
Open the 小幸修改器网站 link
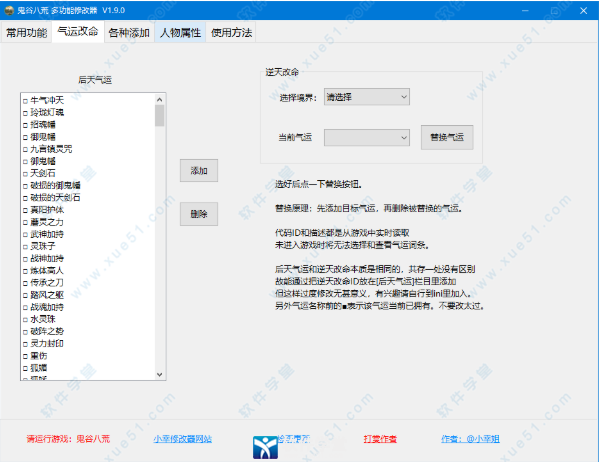coord(183,439)
